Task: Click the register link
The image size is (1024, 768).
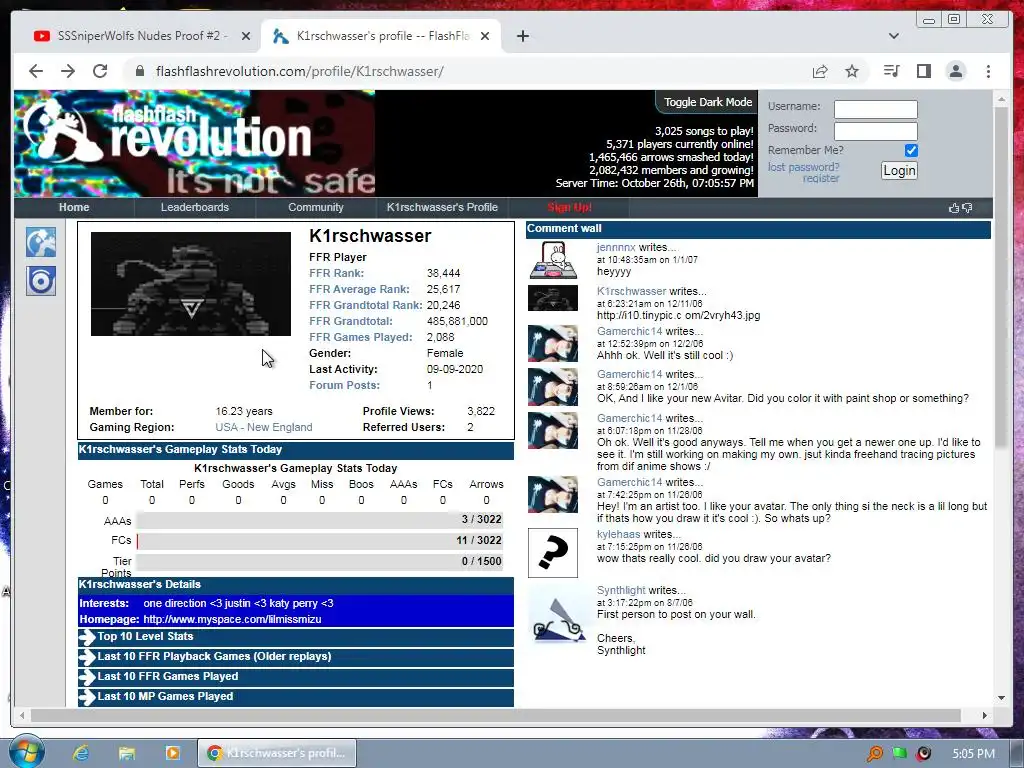Action: point(821,178)
